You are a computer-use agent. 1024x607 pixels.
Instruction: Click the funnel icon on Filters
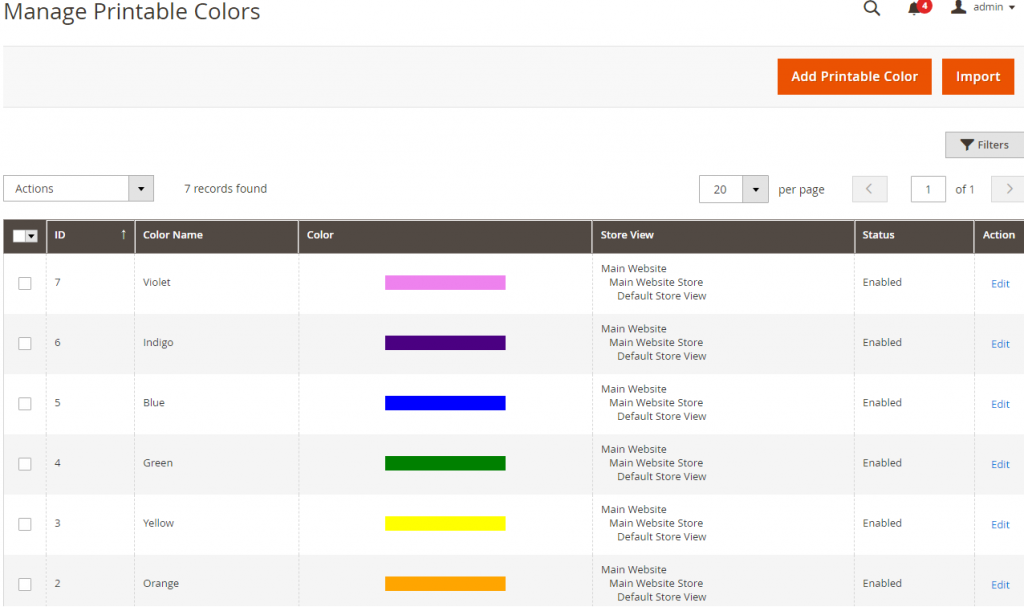[x=967, y=144]
